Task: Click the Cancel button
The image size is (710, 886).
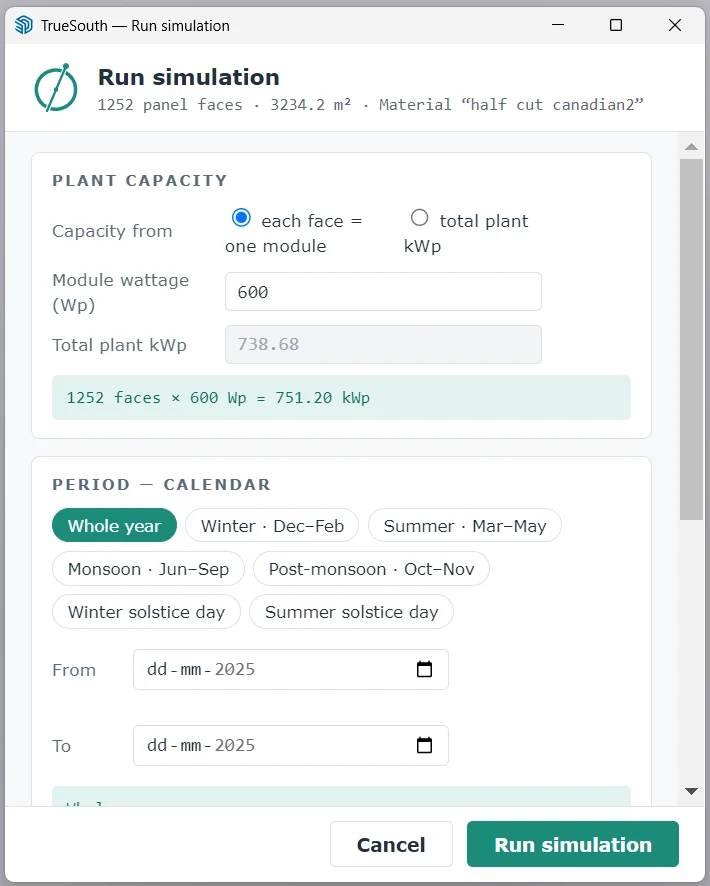Action: tap(391, 844)
